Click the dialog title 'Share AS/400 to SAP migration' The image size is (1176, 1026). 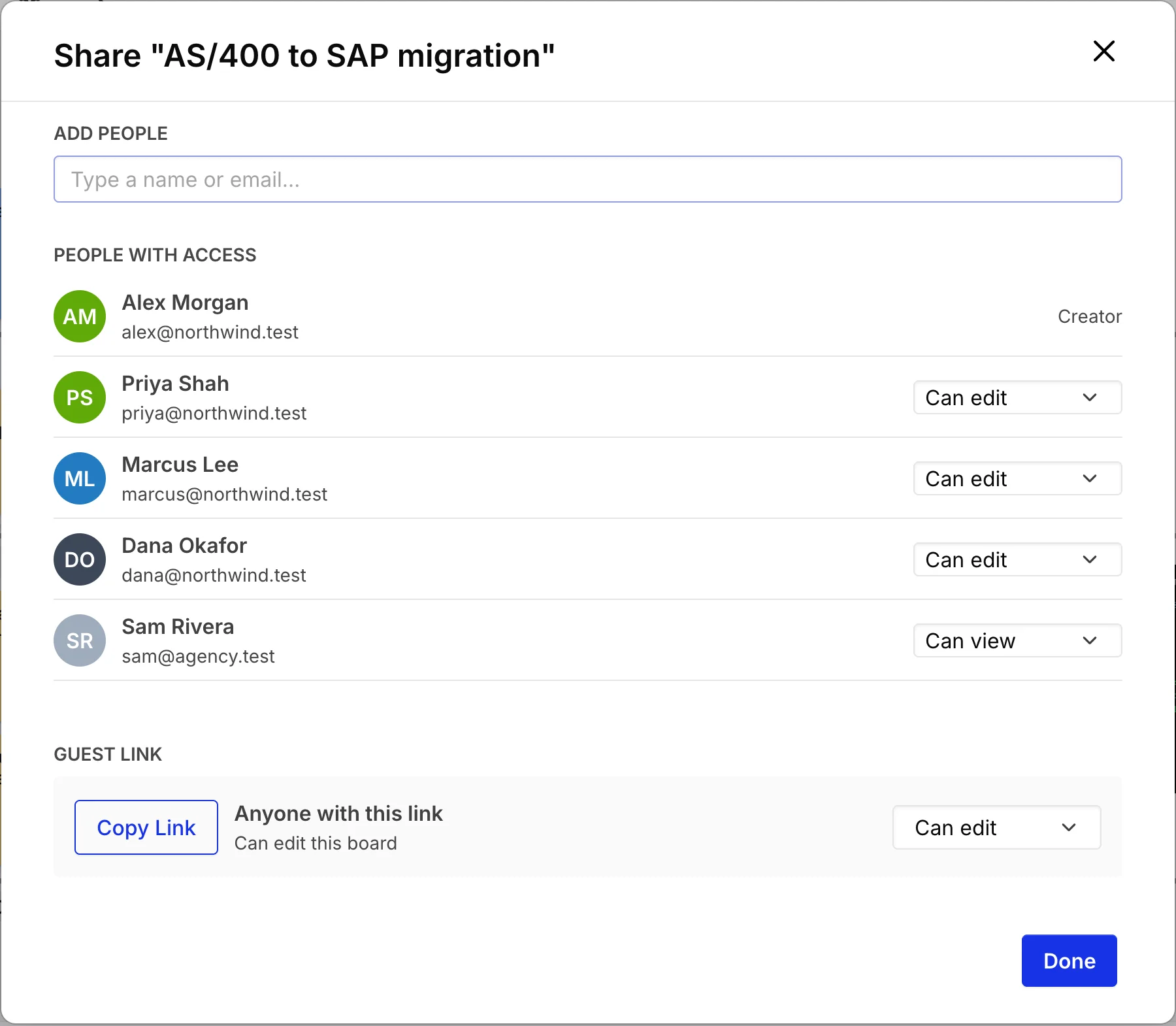[304, 56]
